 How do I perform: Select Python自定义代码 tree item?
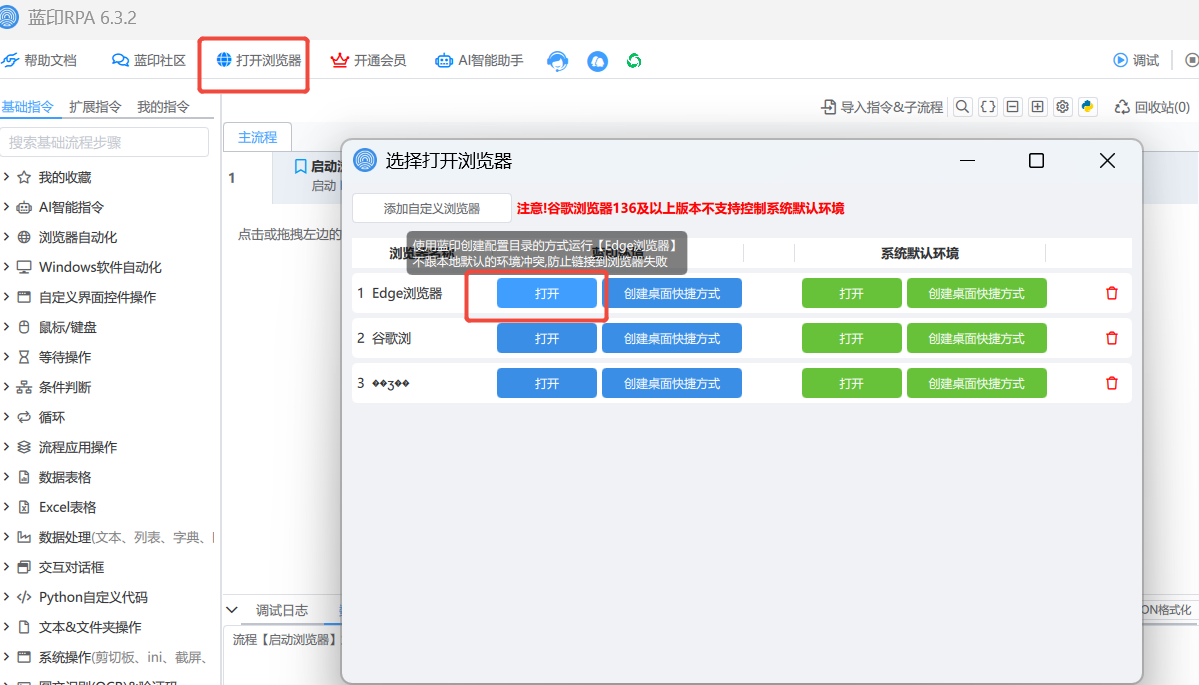pos(93,597)
